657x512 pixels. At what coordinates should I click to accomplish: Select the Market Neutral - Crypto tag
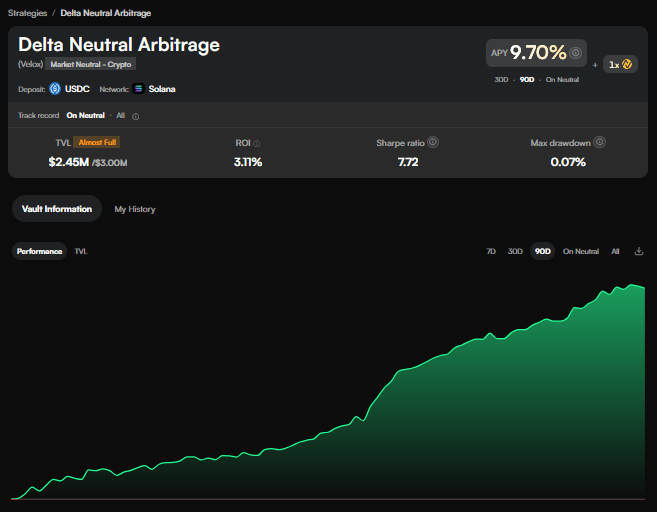coord(91,64)
